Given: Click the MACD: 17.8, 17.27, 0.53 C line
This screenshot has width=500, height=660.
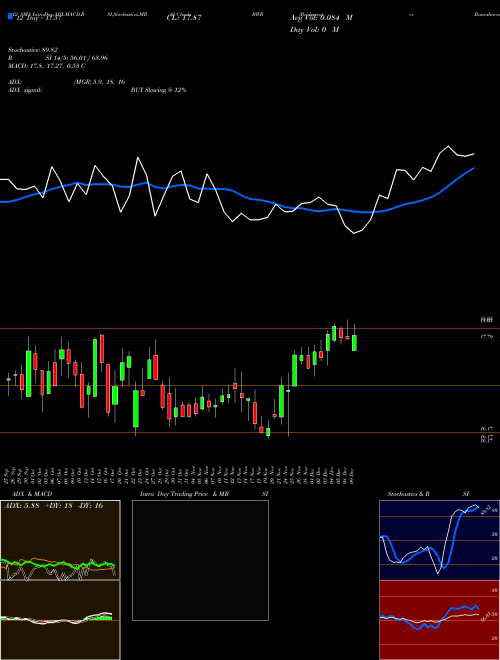Looking at the screenshot, I should click(46, 66).
